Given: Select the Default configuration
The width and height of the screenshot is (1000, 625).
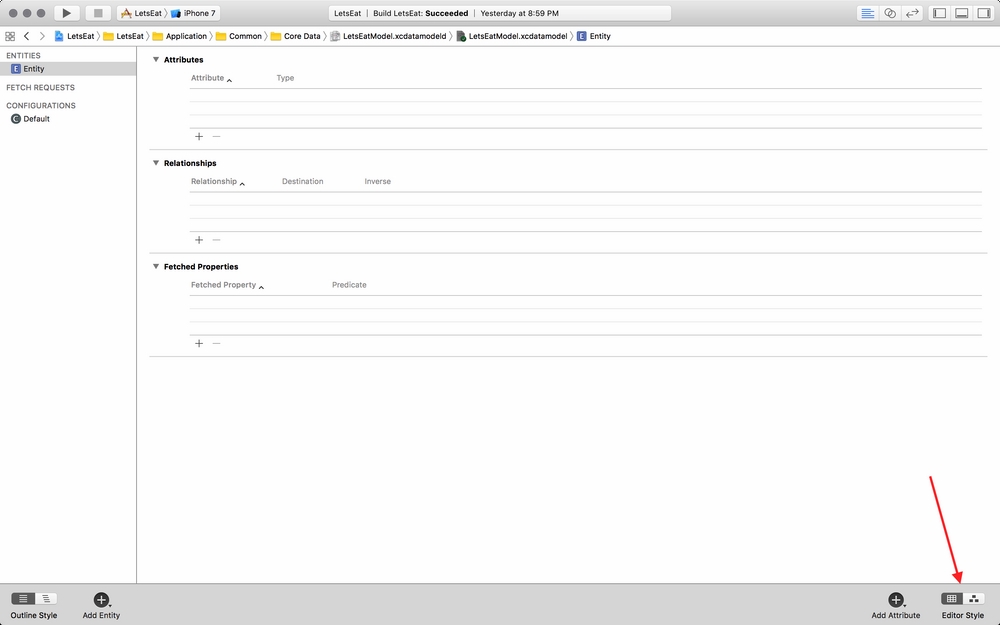Looking at the screenshot, I should pyautogui.click(x=36, y=119).
